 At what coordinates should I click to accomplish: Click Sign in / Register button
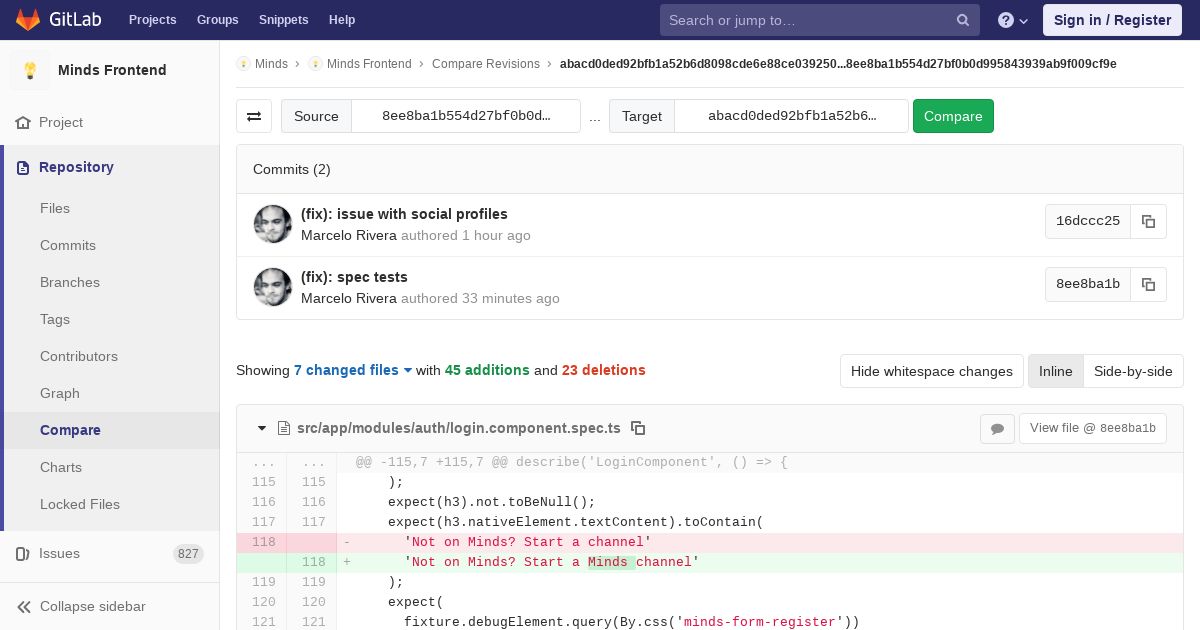point(1112,20)
